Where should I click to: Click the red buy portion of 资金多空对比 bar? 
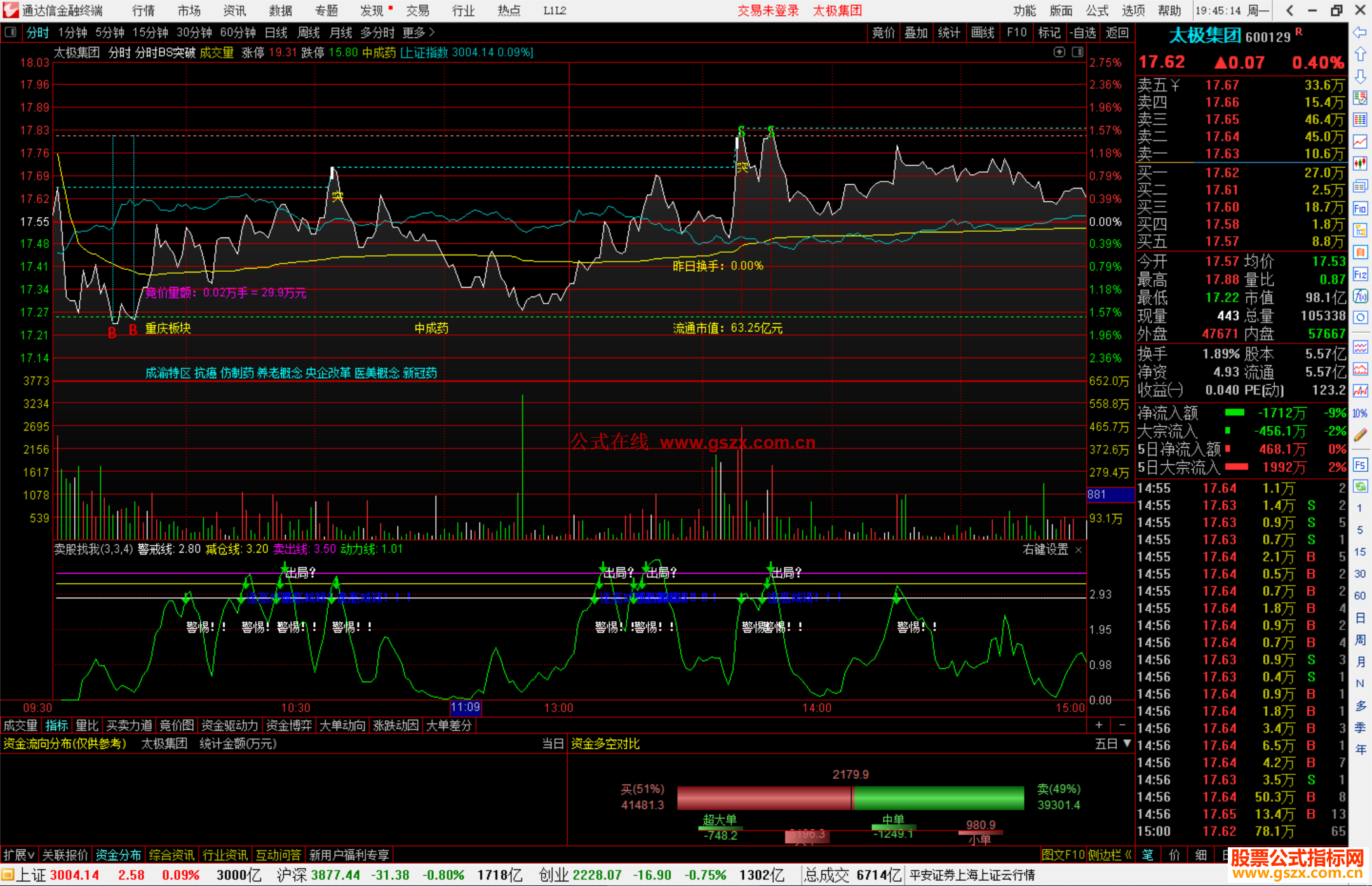pos(764,798)
